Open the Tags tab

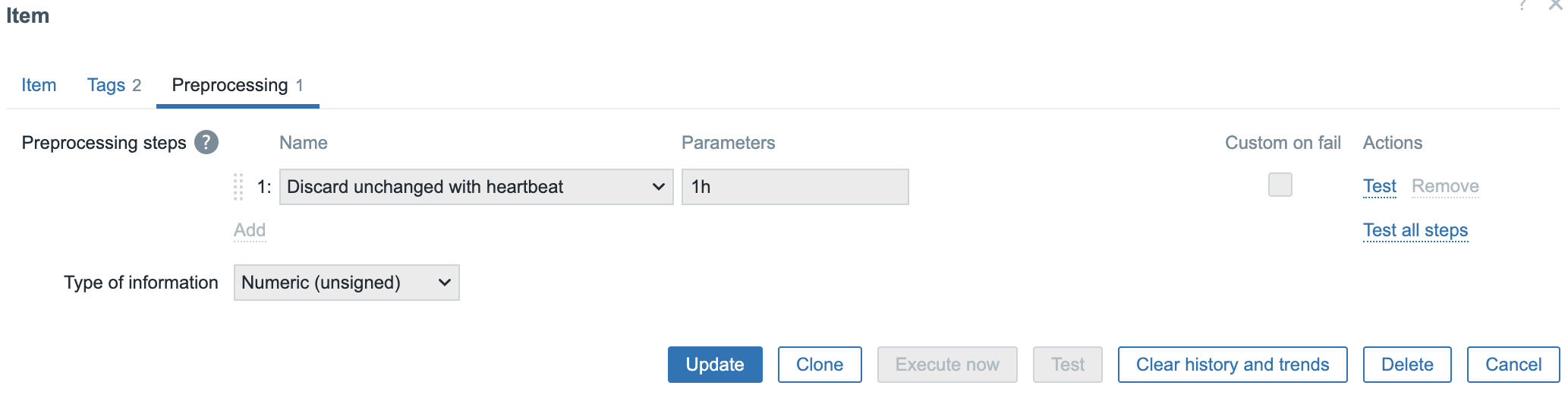(114, 85)
